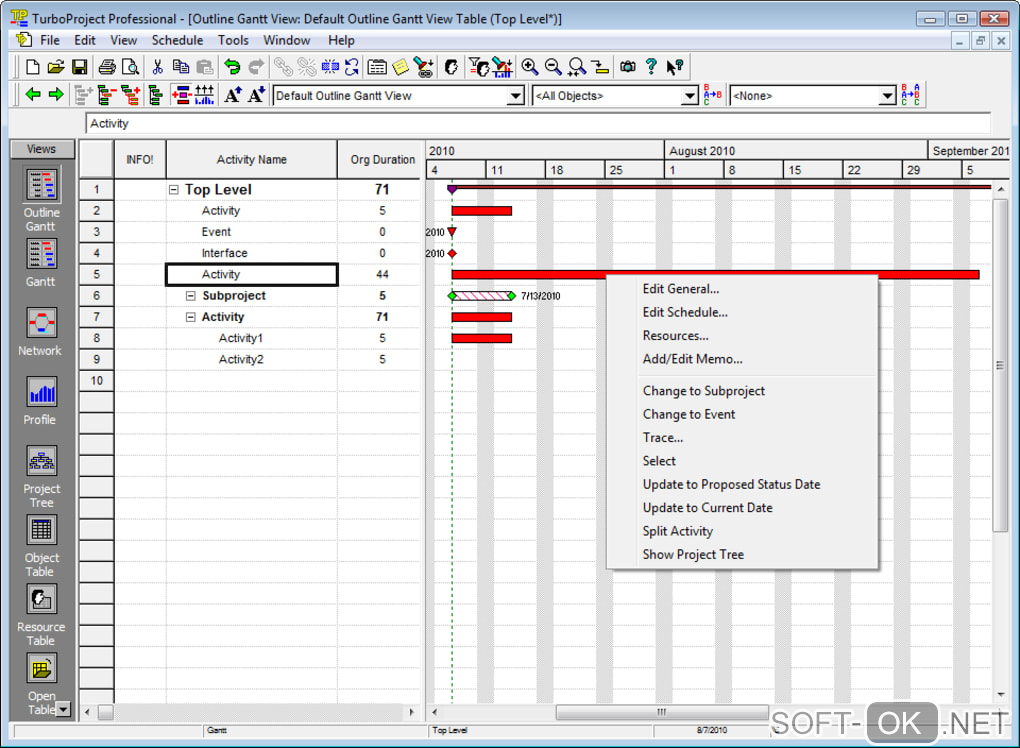Click the red bar for Activity1
Image resolution: width=1020 pixels, height=748 pixels.
[x=481, y=338]
